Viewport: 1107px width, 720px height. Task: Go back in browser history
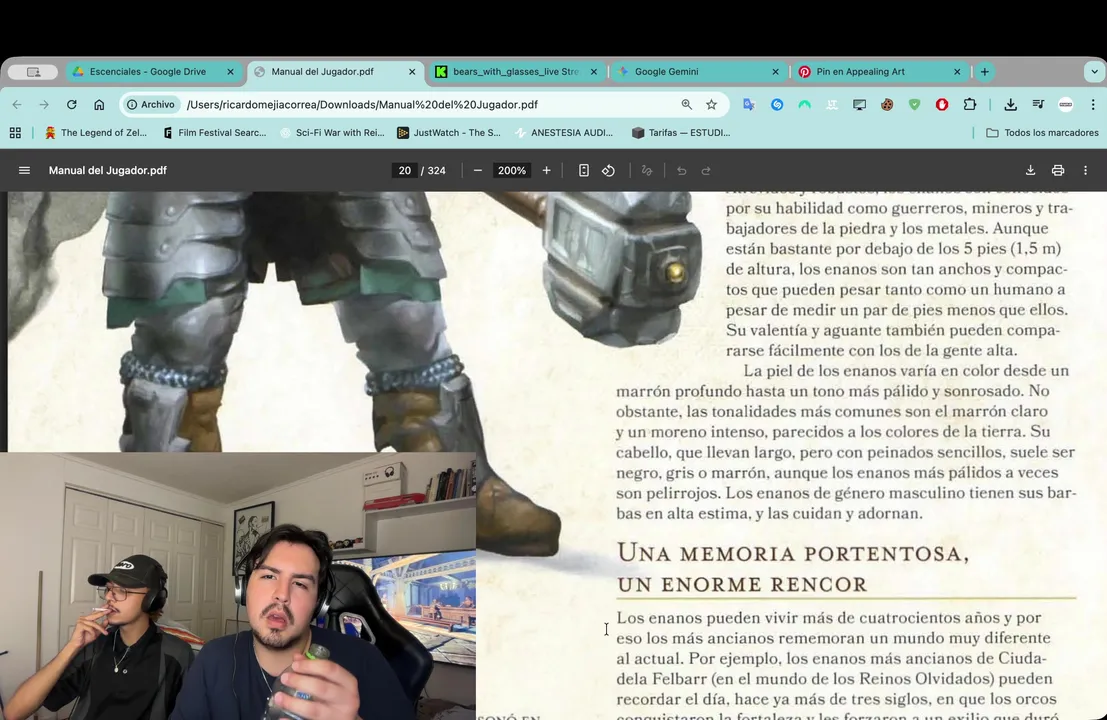coord(17,104)
